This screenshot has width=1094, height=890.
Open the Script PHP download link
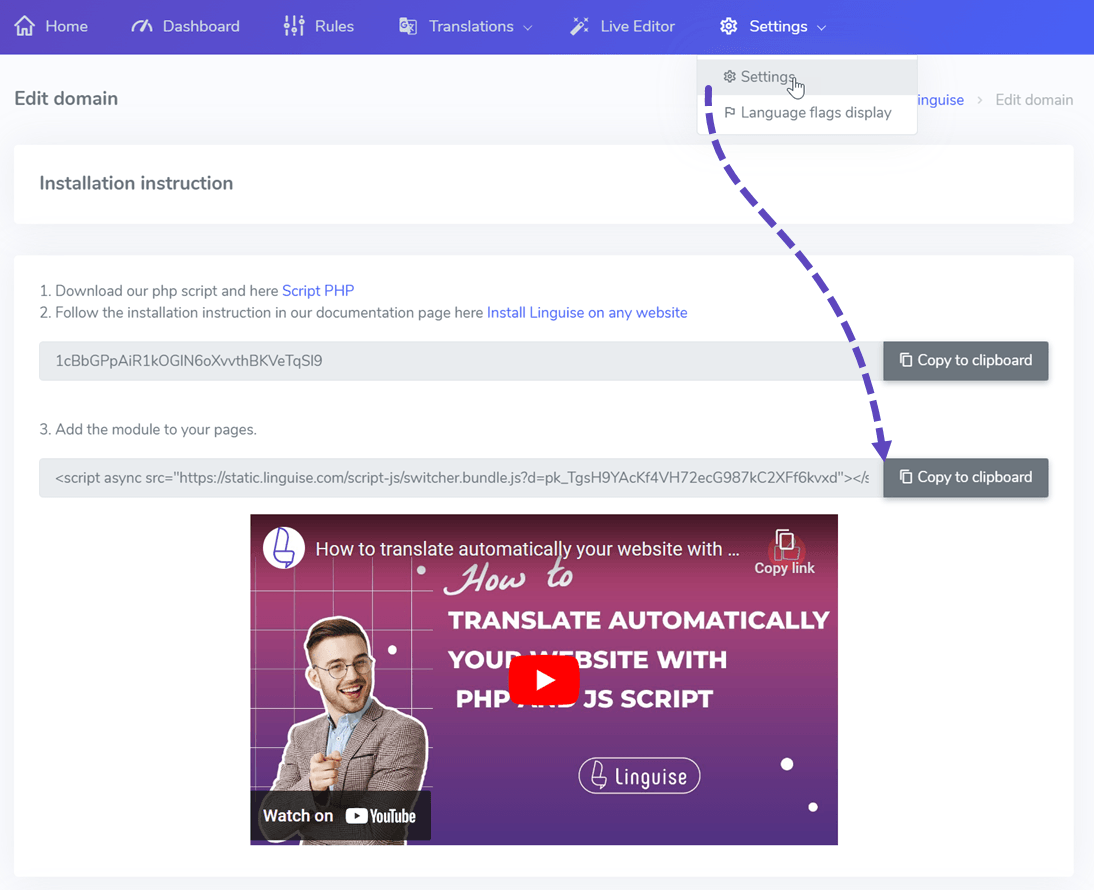point(318,291)
